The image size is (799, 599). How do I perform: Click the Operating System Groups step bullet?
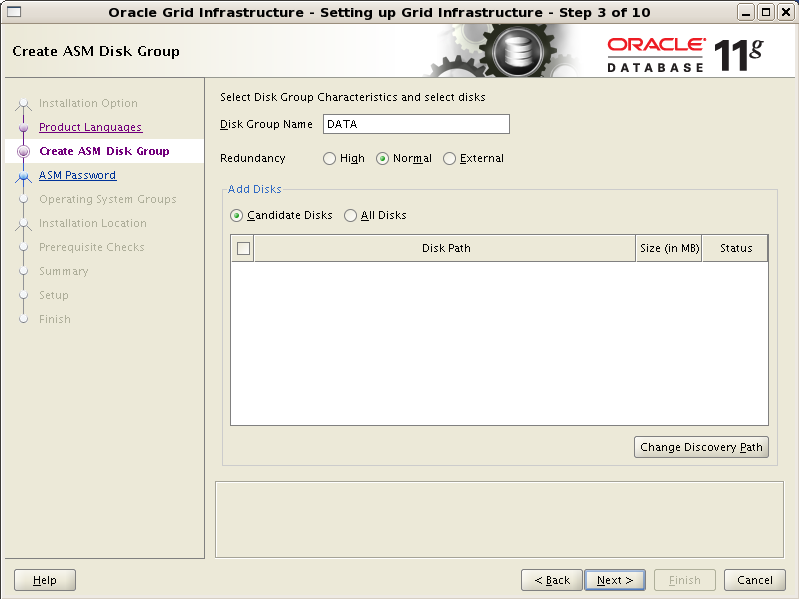click(23, 199)
